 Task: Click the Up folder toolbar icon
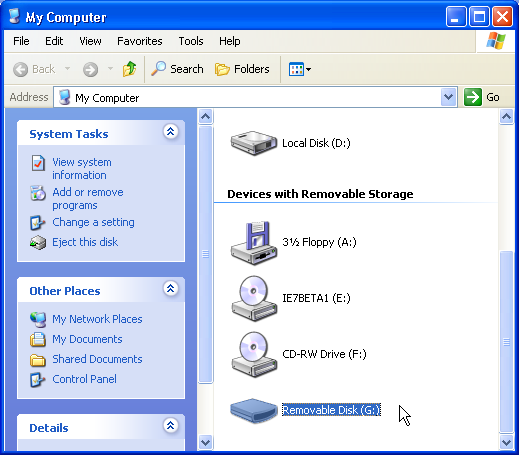[129, 69]
